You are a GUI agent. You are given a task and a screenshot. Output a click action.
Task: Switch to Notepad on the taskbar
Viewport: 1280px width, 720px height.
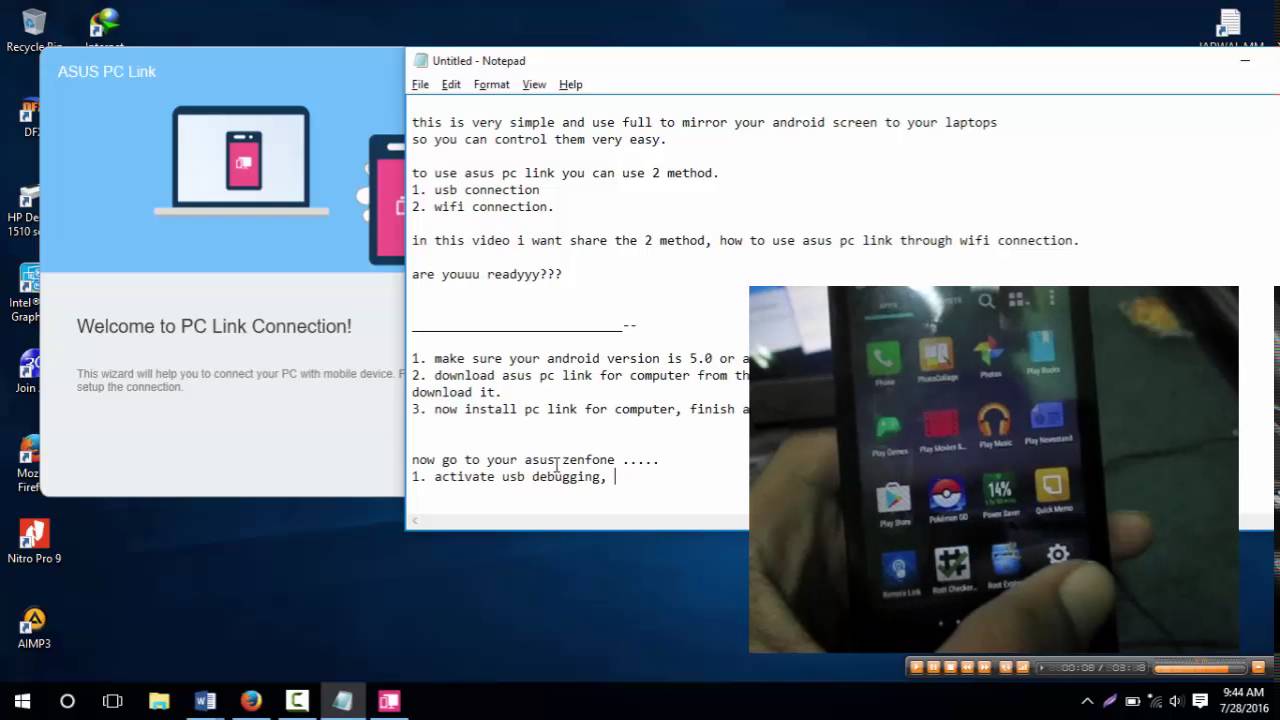[343, 701]
